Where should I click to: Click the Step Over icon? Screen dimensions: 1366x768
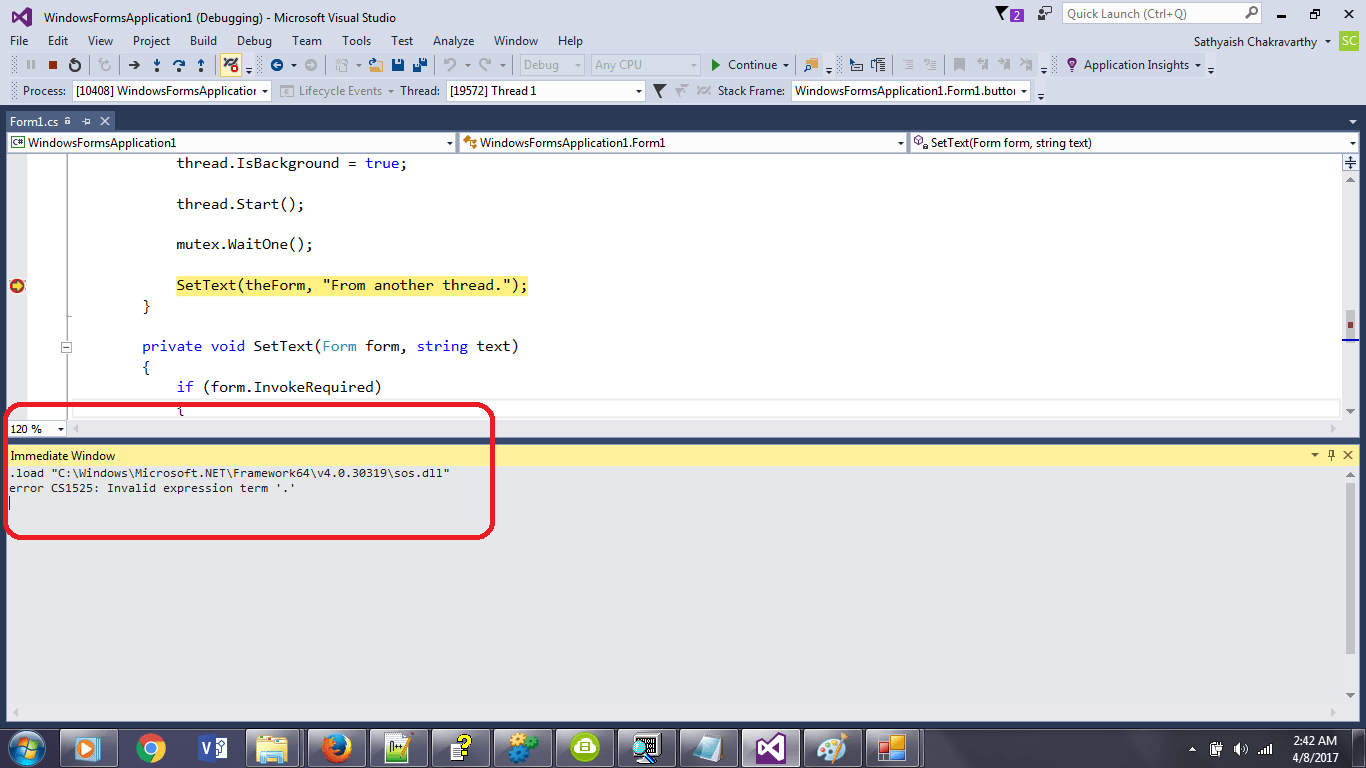coord(179,65)
